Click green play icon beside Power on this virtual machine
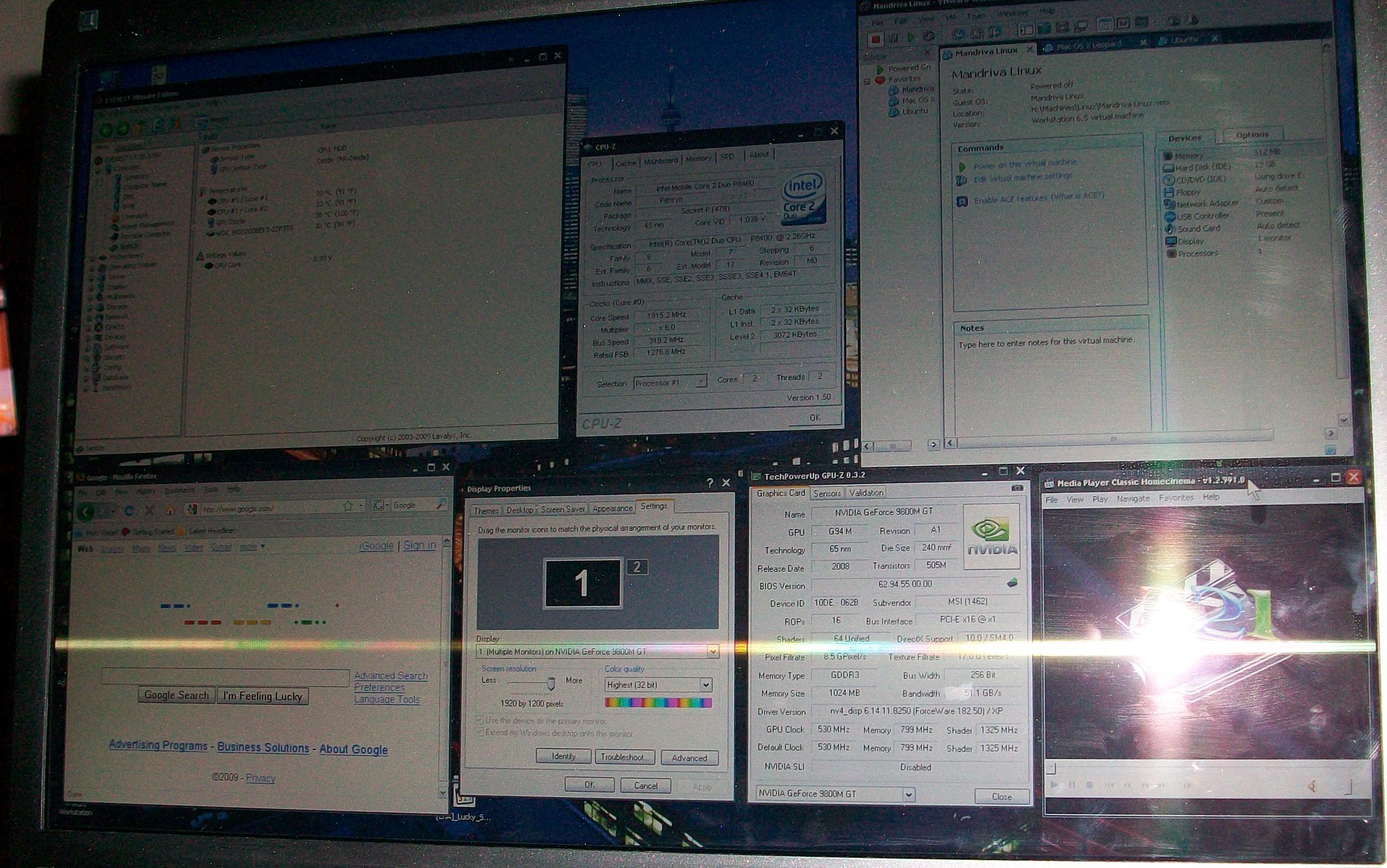Screen dimensions: 1387x868 pyautogui.click(x=962, y=167)
